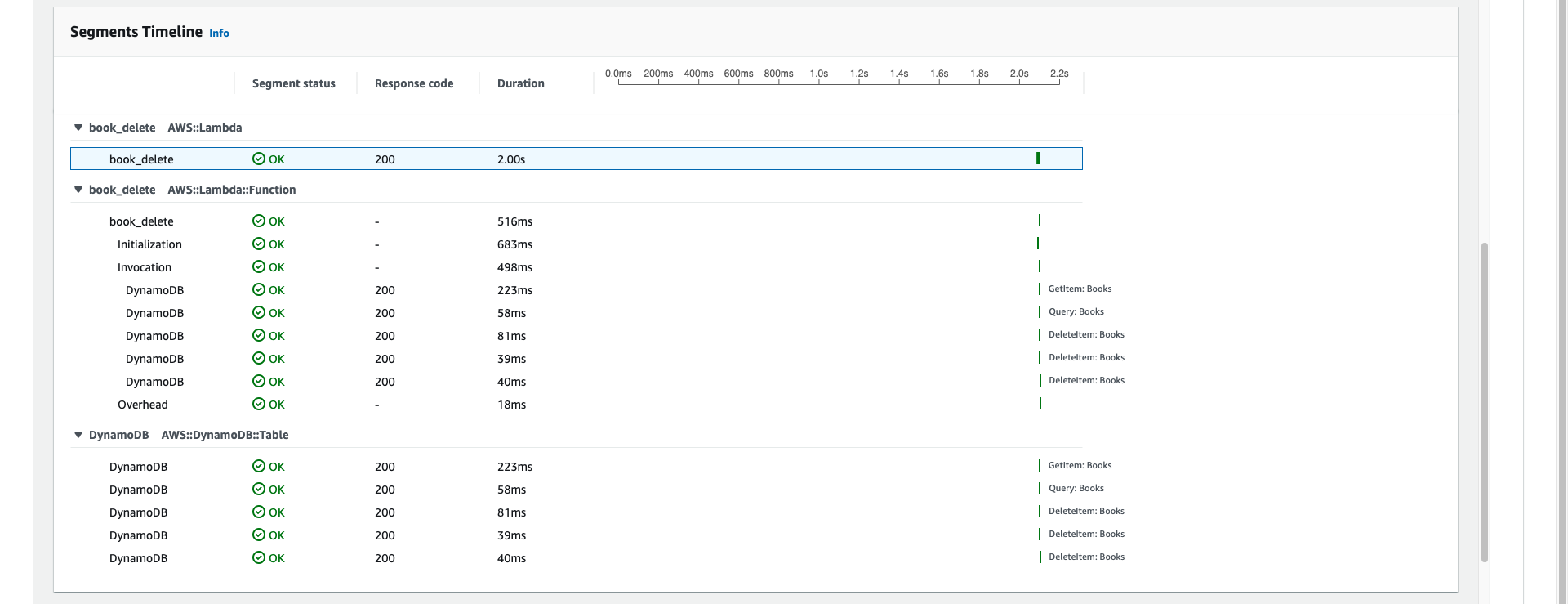Click the 683ms duration value

(514, 244)
